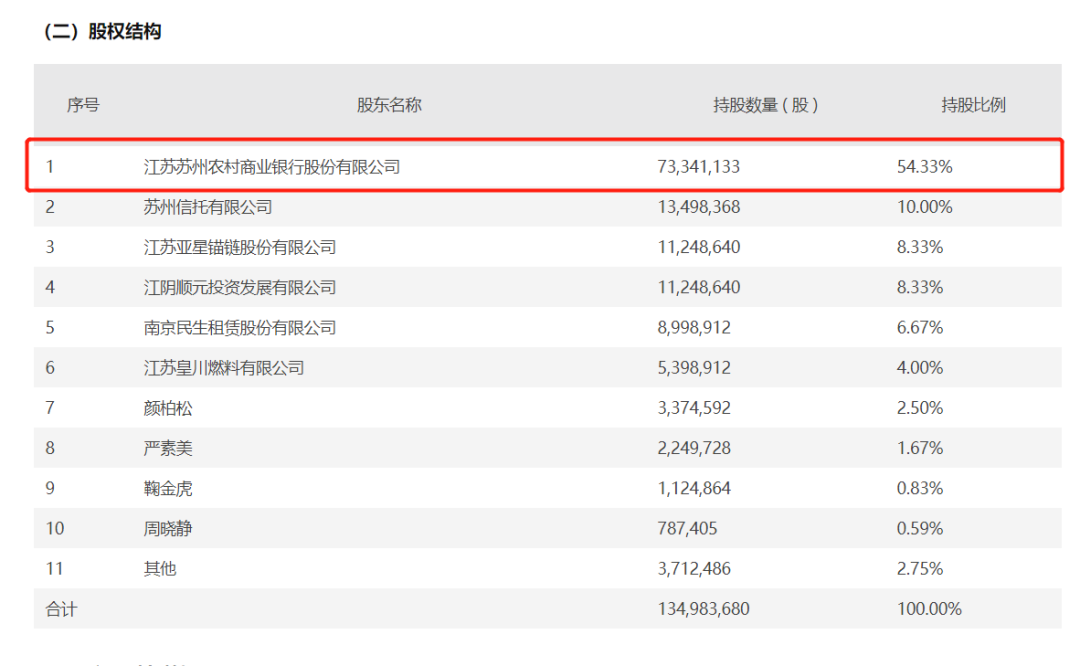Click the value 1,124,864
1080x666 pixels.
[x=694, y=488]
